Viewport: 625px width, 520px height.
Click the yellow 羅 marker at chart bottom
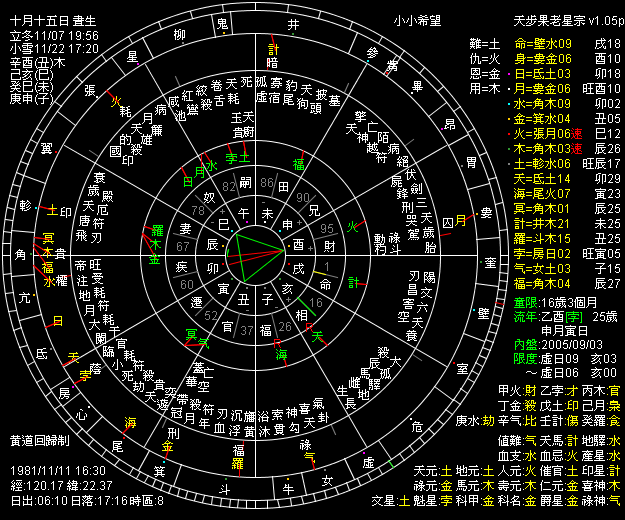pyautogui.click(x=237, y=464)
